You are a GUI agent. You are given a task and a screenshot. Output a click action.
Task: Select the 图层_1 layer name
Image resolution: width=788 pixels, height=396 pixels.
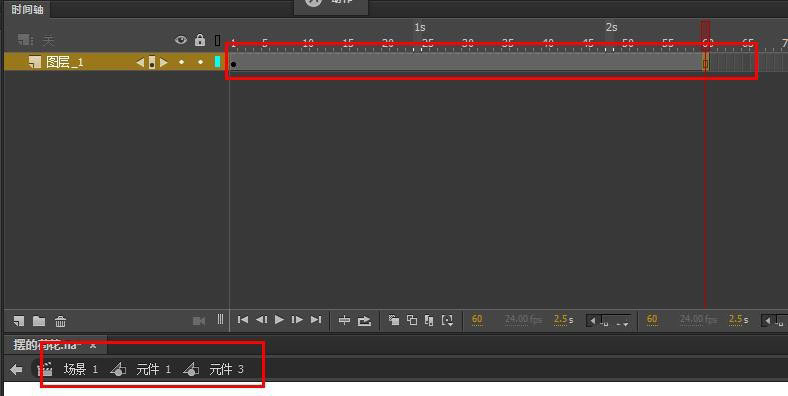pos(65,62)
